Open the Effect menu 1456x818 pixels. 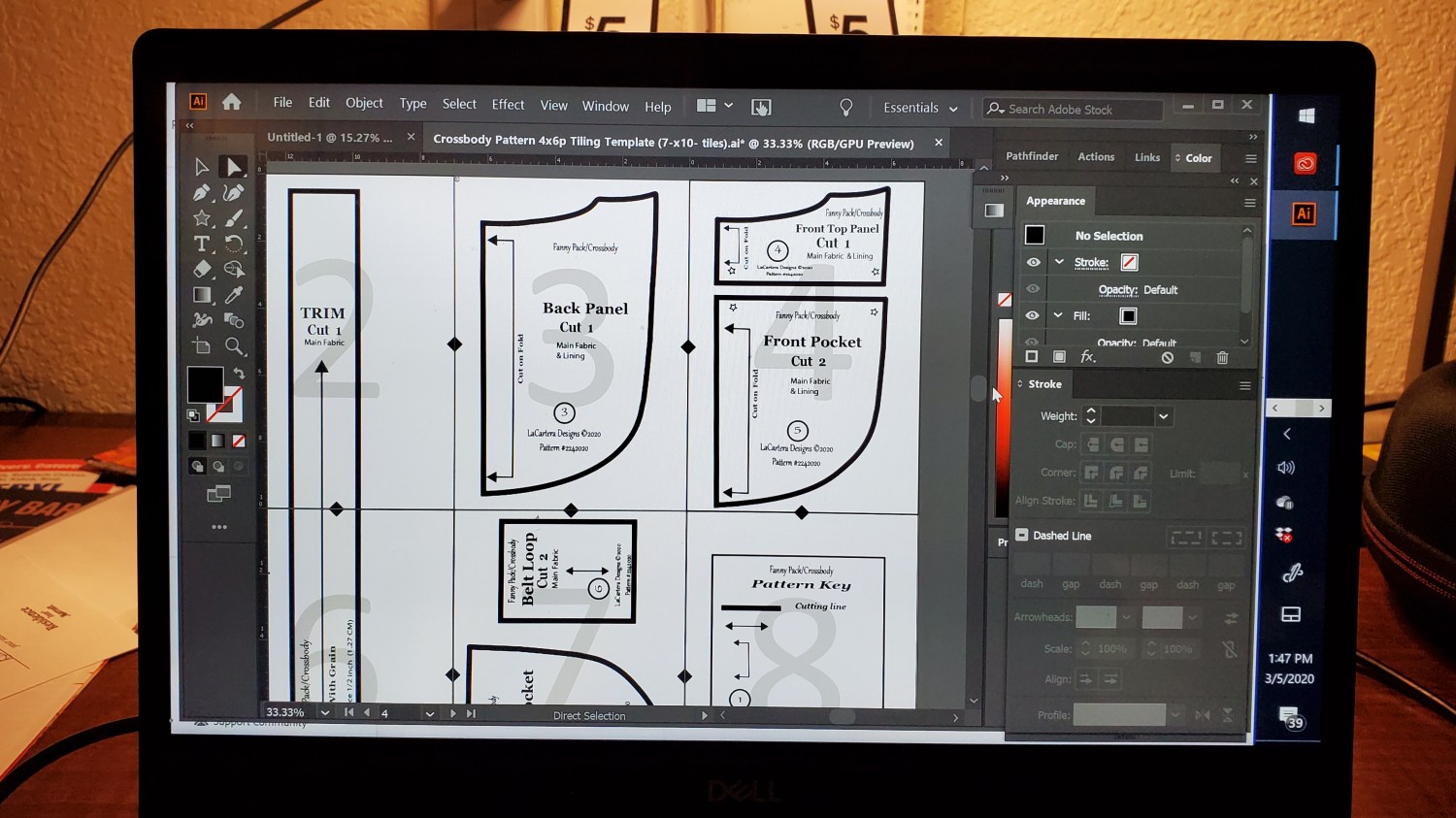pyautogui.click(x=508, y=105)
